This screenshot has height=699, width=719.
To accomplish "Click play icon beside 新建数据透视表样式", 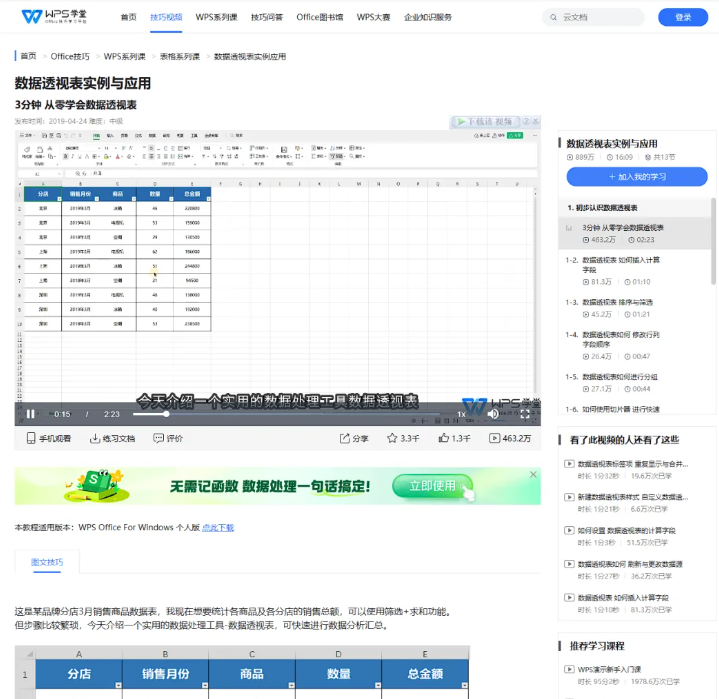I will point(569,497).
